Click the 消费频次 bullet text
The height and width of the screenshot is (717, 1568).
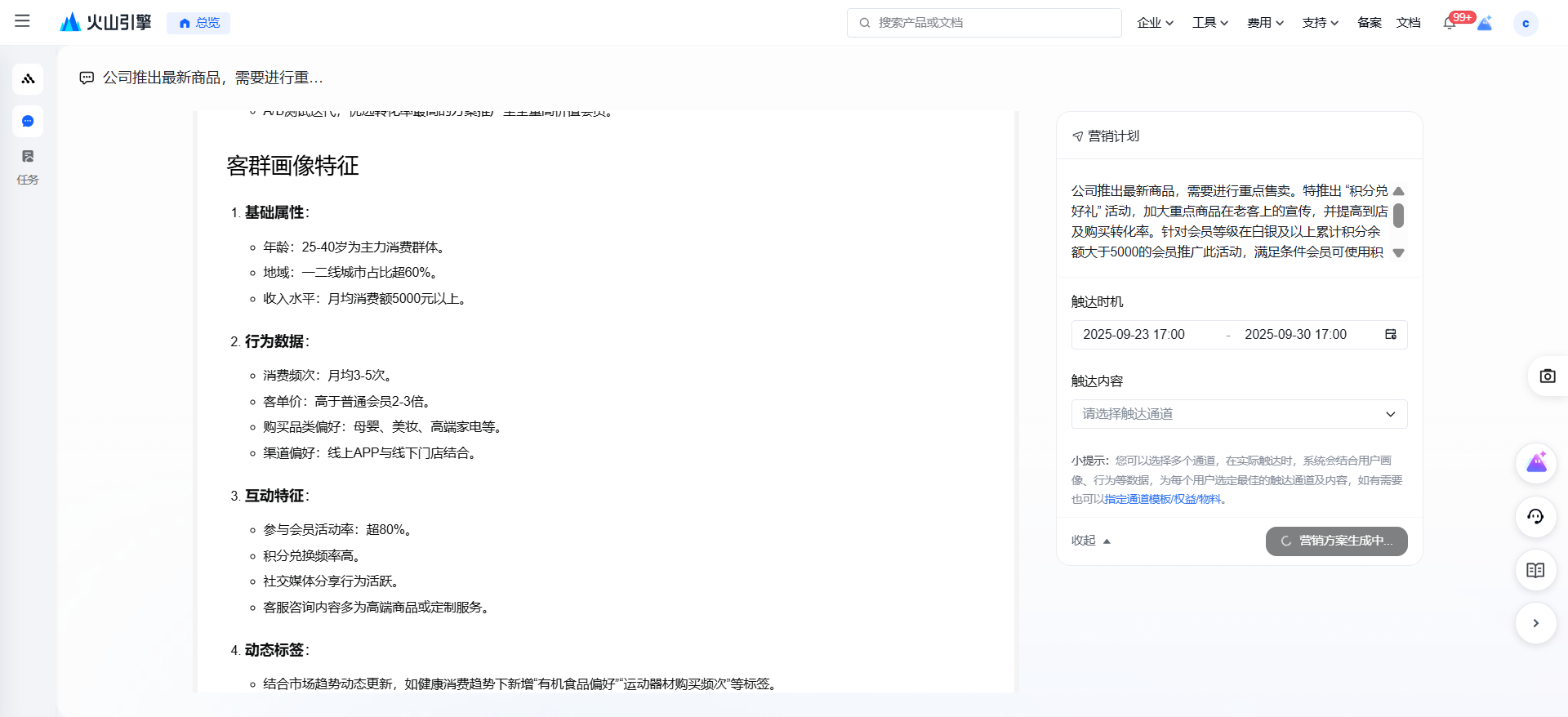[329, 376]
